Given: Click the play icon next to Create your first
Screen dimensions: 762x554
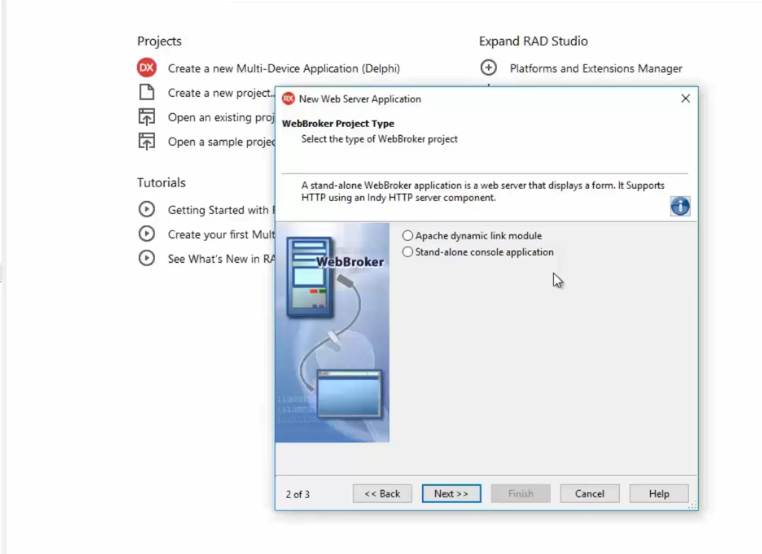Looking at the screenshot, I should (146, 234).
